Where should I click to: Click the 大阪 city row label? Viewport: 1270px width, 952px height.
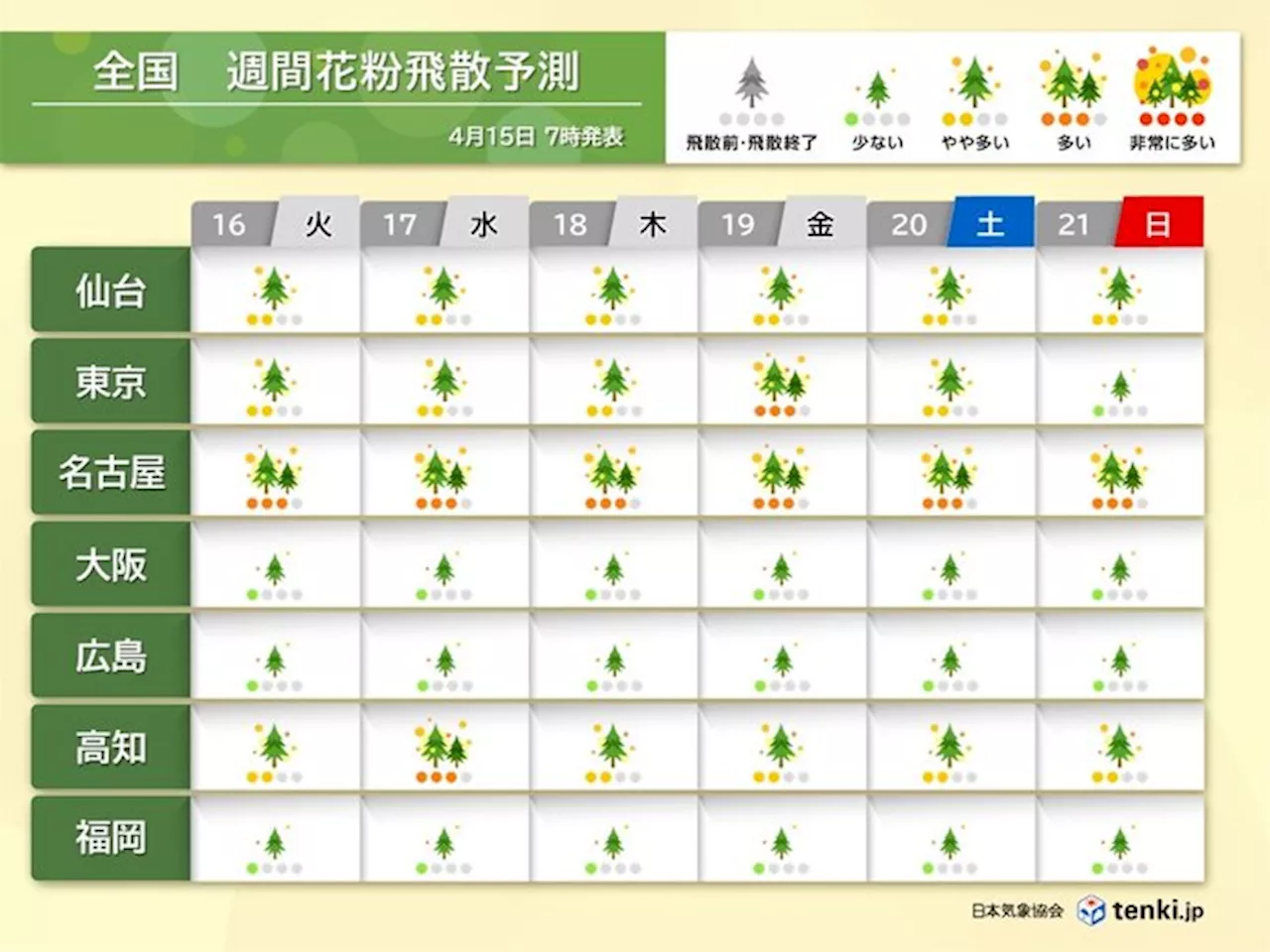pos(111,564)
